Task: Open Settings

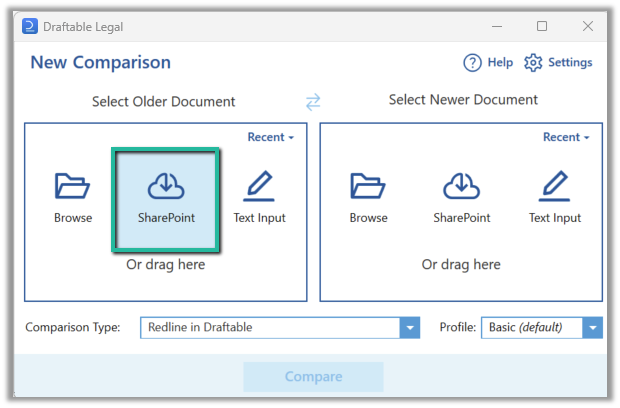Action: coord(558,62)
